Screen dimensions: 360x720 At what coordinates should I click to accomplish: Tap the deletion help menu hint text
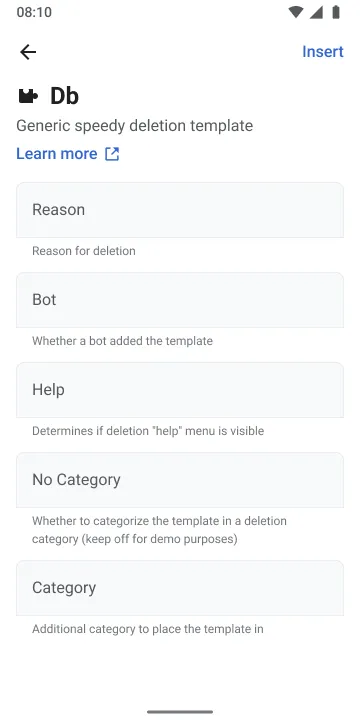[x=148, y=431]
